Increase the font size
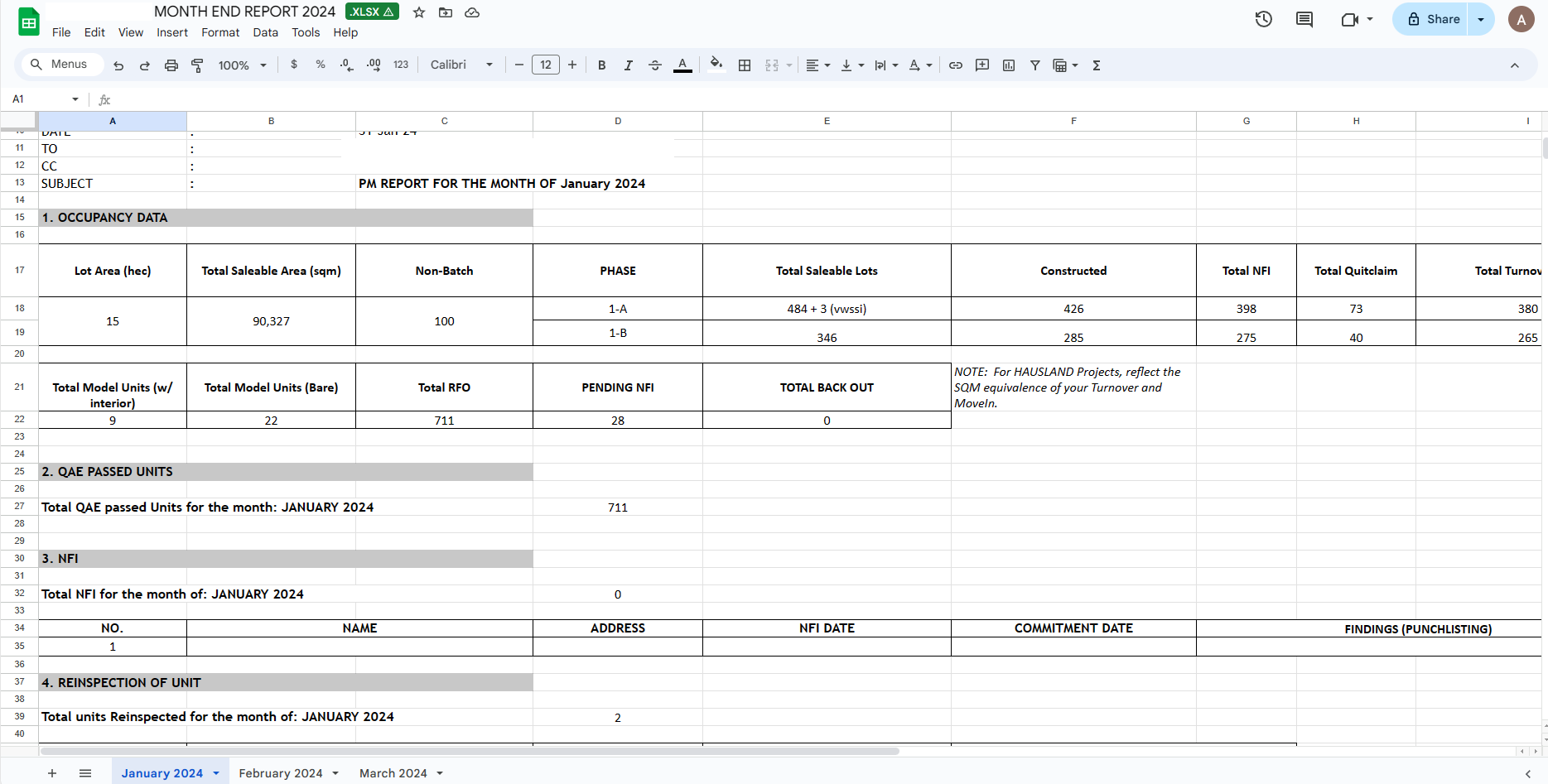Viewport: 1548px width, 784px height. pyautogui.click(x=572, y=65)
